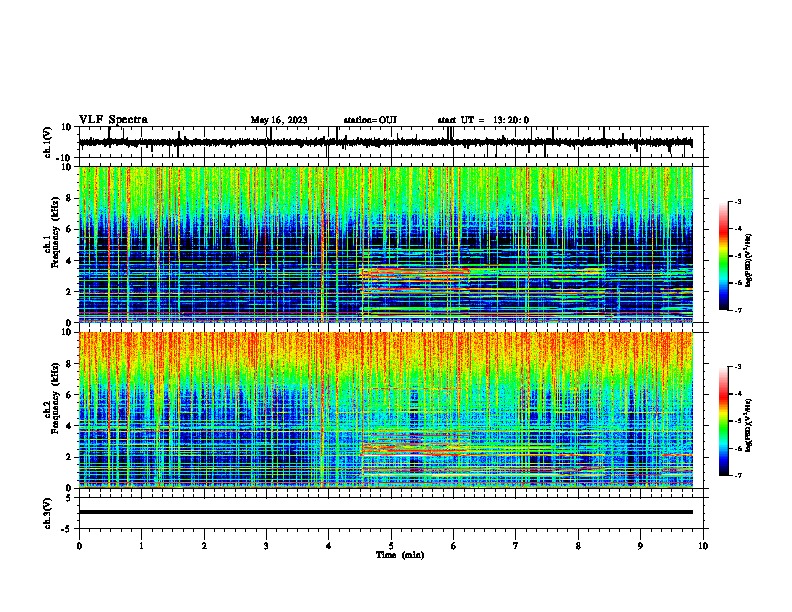Click the ch.3 voltage trace panel
Viewport: 792px width, 612px height.
pos(393,513)
